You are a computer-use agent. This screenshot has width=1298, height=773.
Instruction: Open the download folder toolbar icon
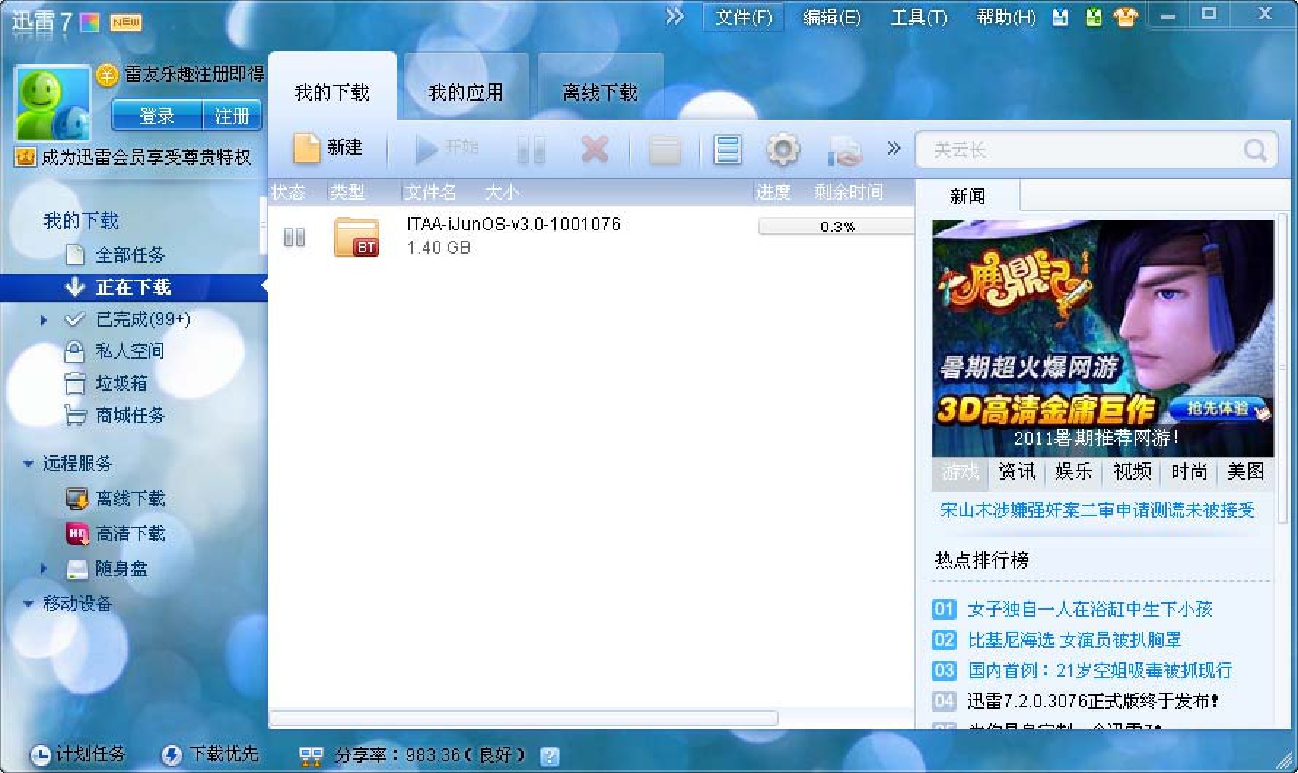click(664, 150)
